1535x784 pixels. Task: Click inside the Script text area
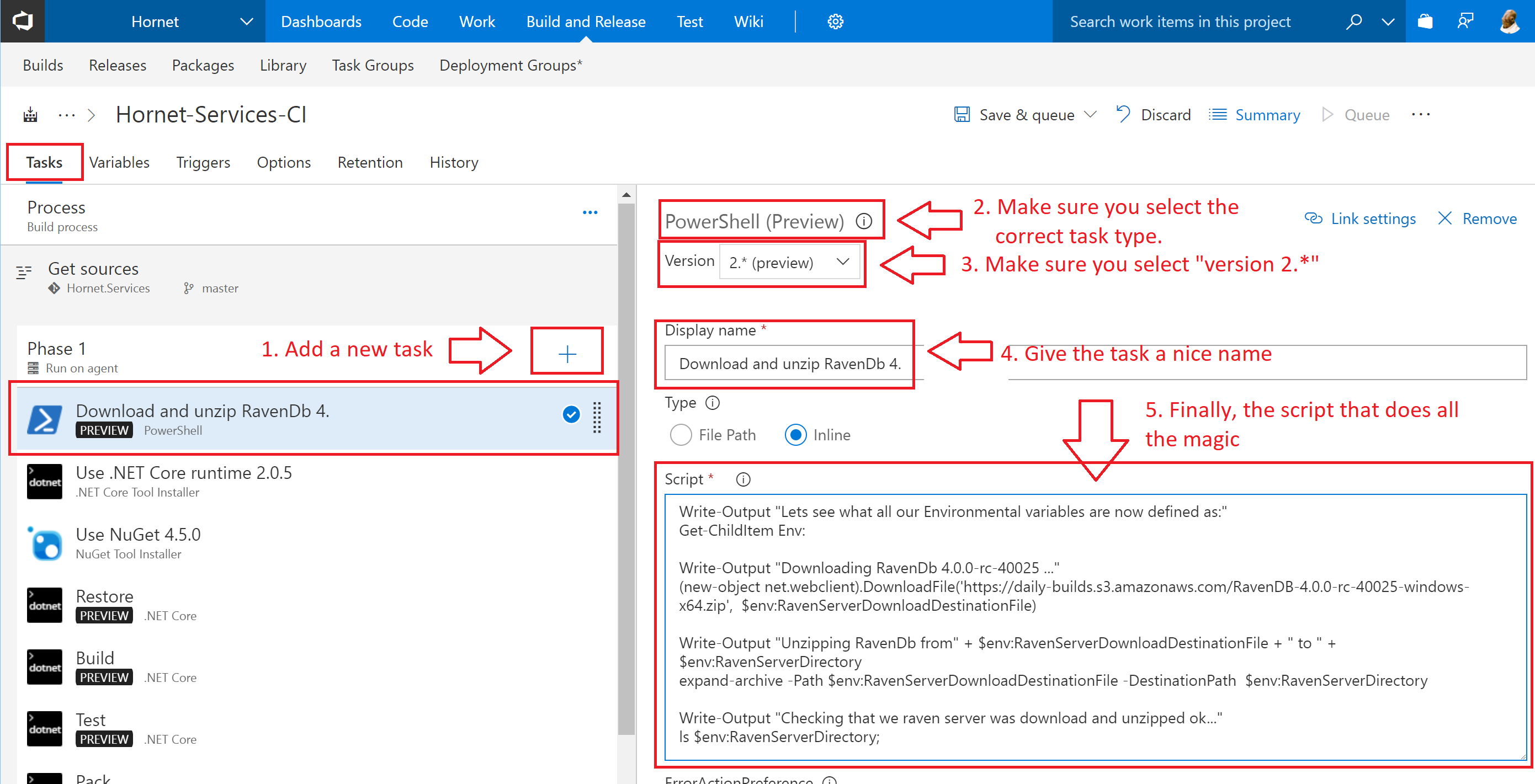tap(1095, 627)
